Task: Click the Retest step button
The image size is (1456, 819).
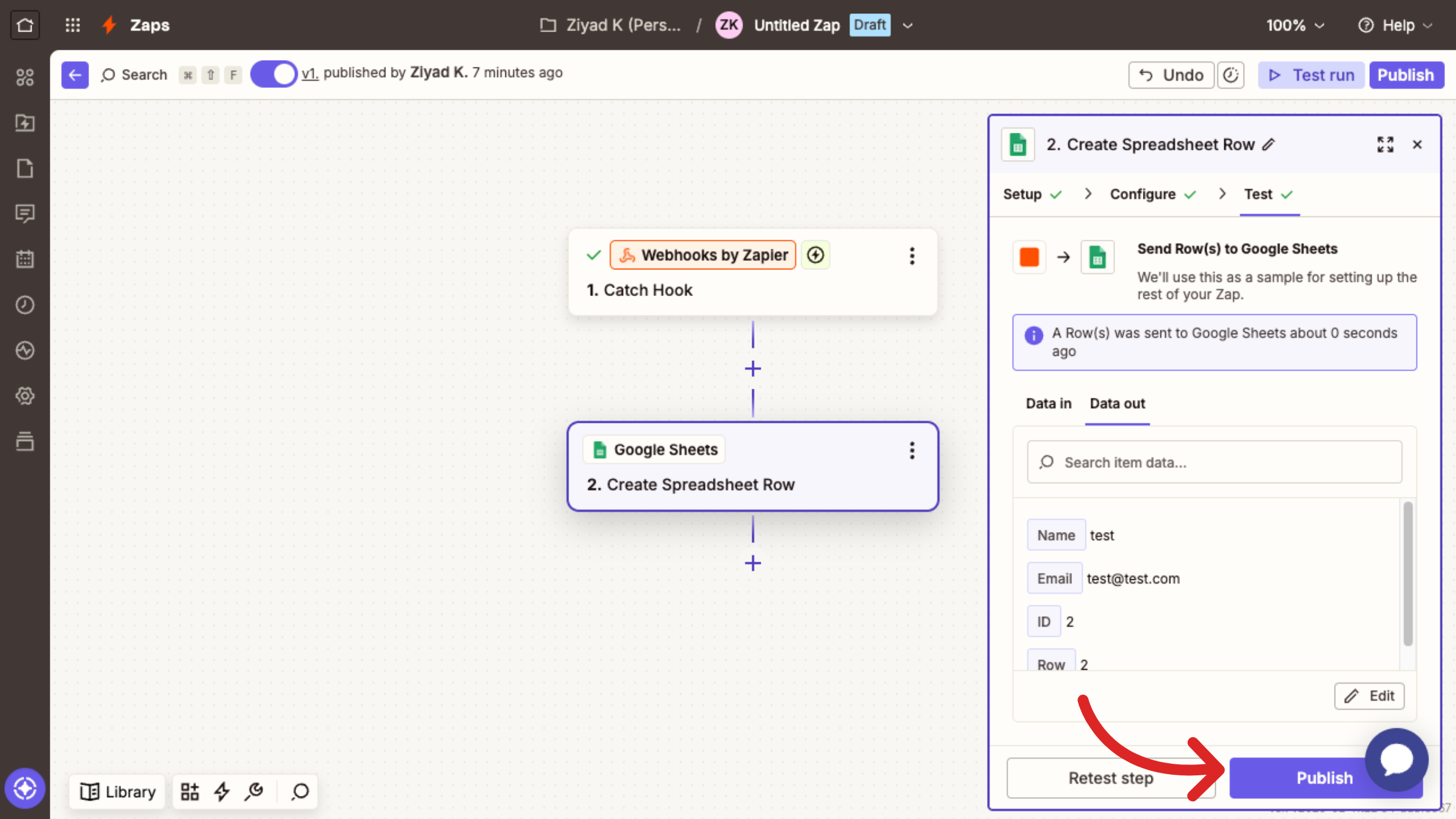Action: tap(1110, 778)
